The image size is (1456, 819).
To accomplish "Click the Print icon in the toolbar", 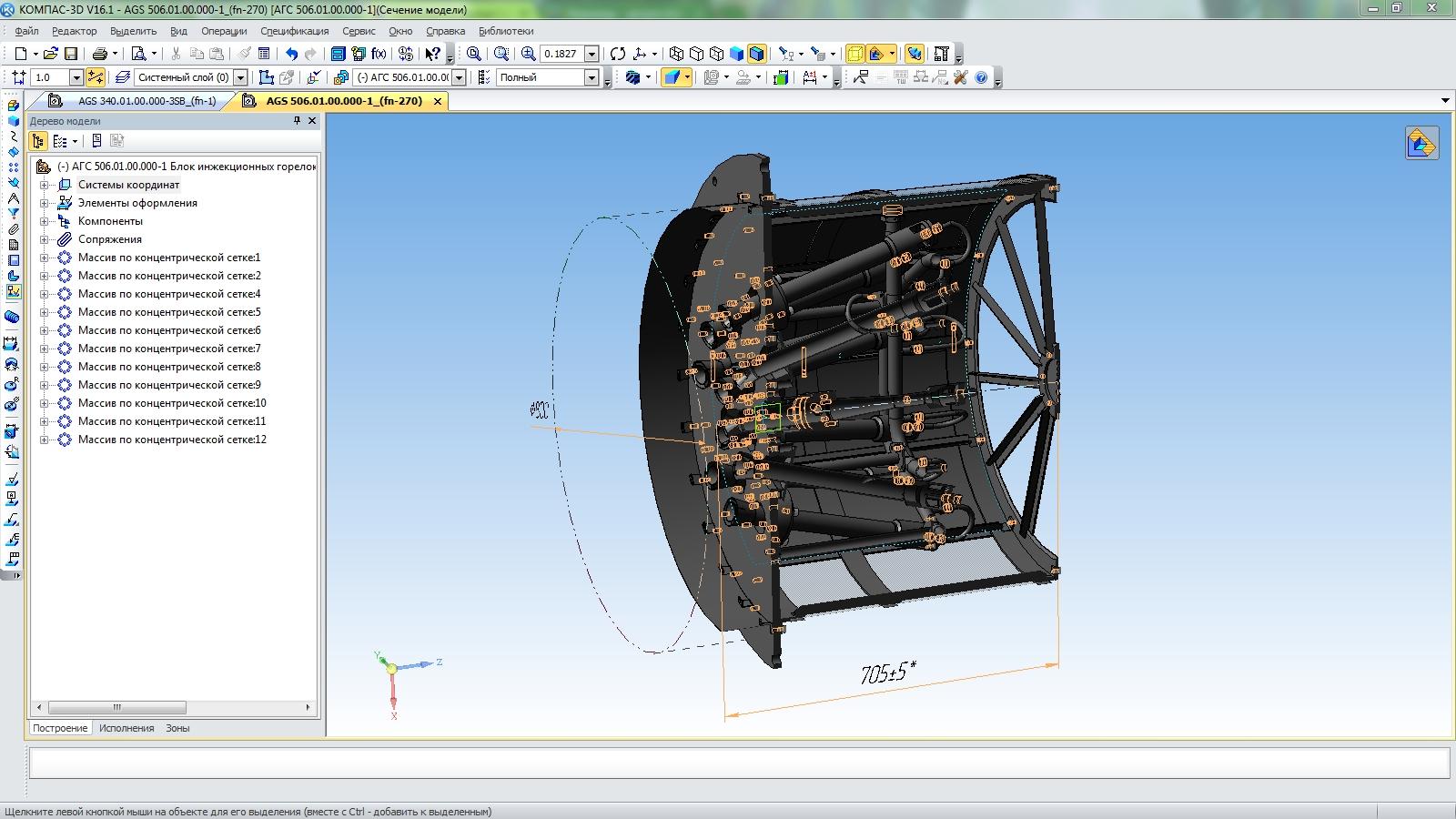I will tap(100, 54).
